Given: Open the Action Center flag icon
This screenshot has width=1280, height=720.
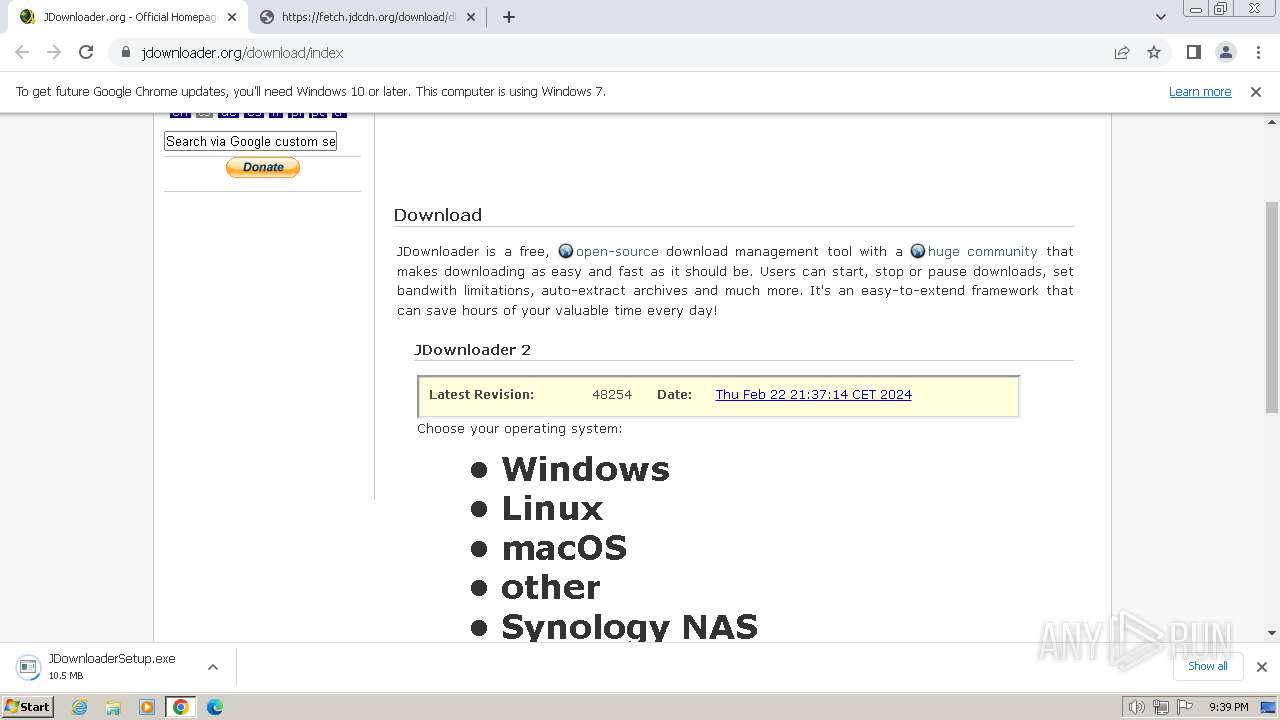Looking at the screenshot, I should point(1184,707).
